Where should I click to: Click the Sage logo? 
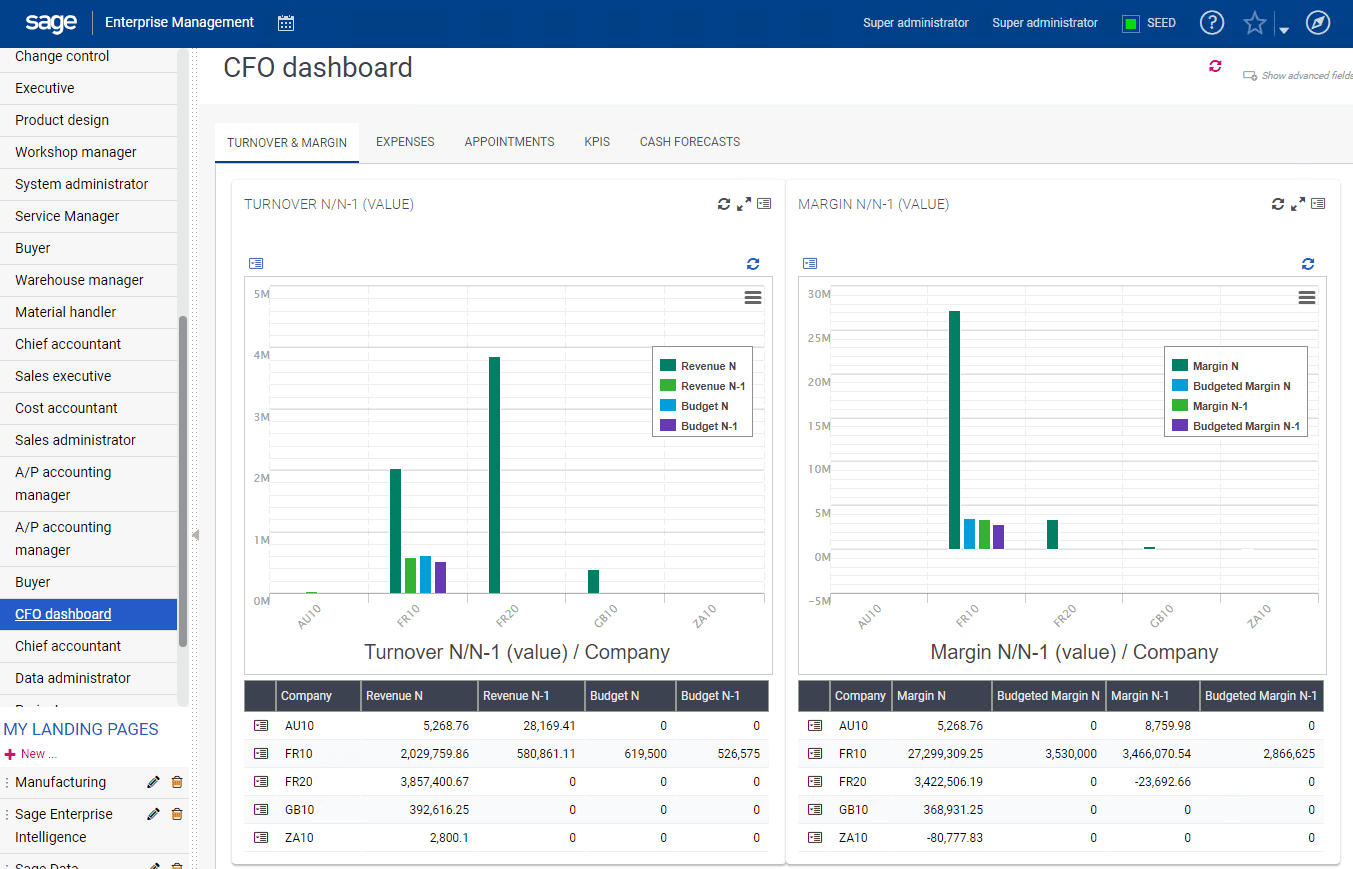coord(52,22)
